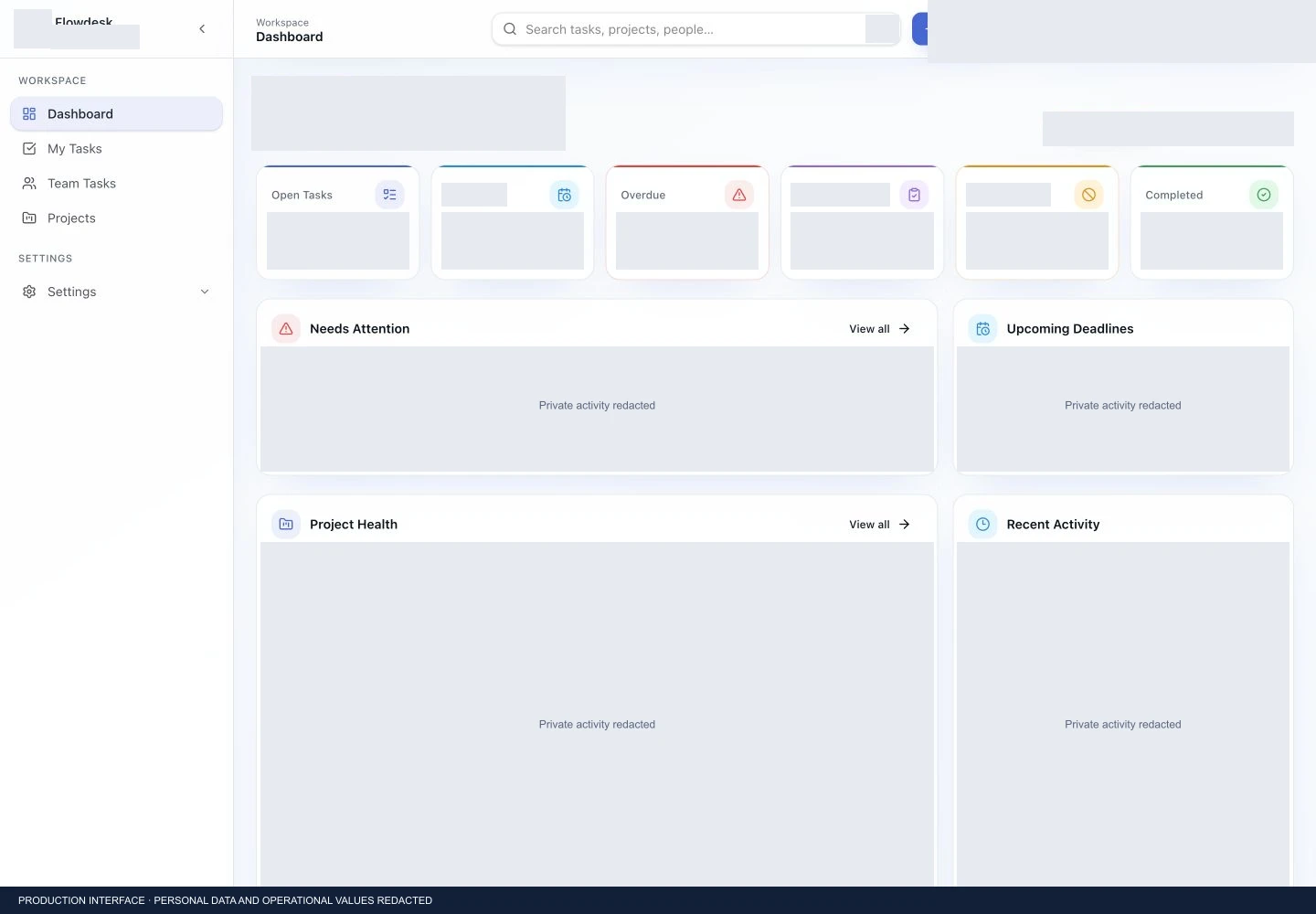Click the calendar icon beside Upcoming Deadlines
This screenshot has width=1316, height=914.
click(982, 329)
